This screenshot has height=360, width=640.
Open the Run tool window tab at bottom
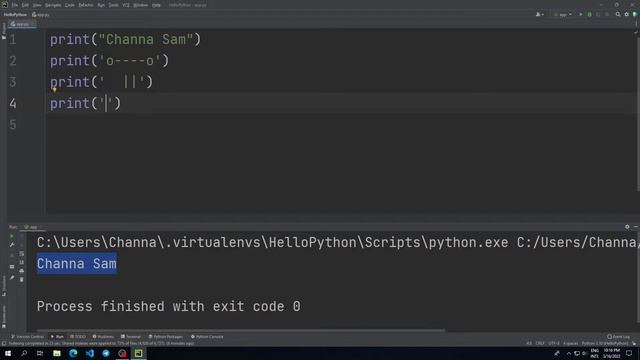(57, 337)
